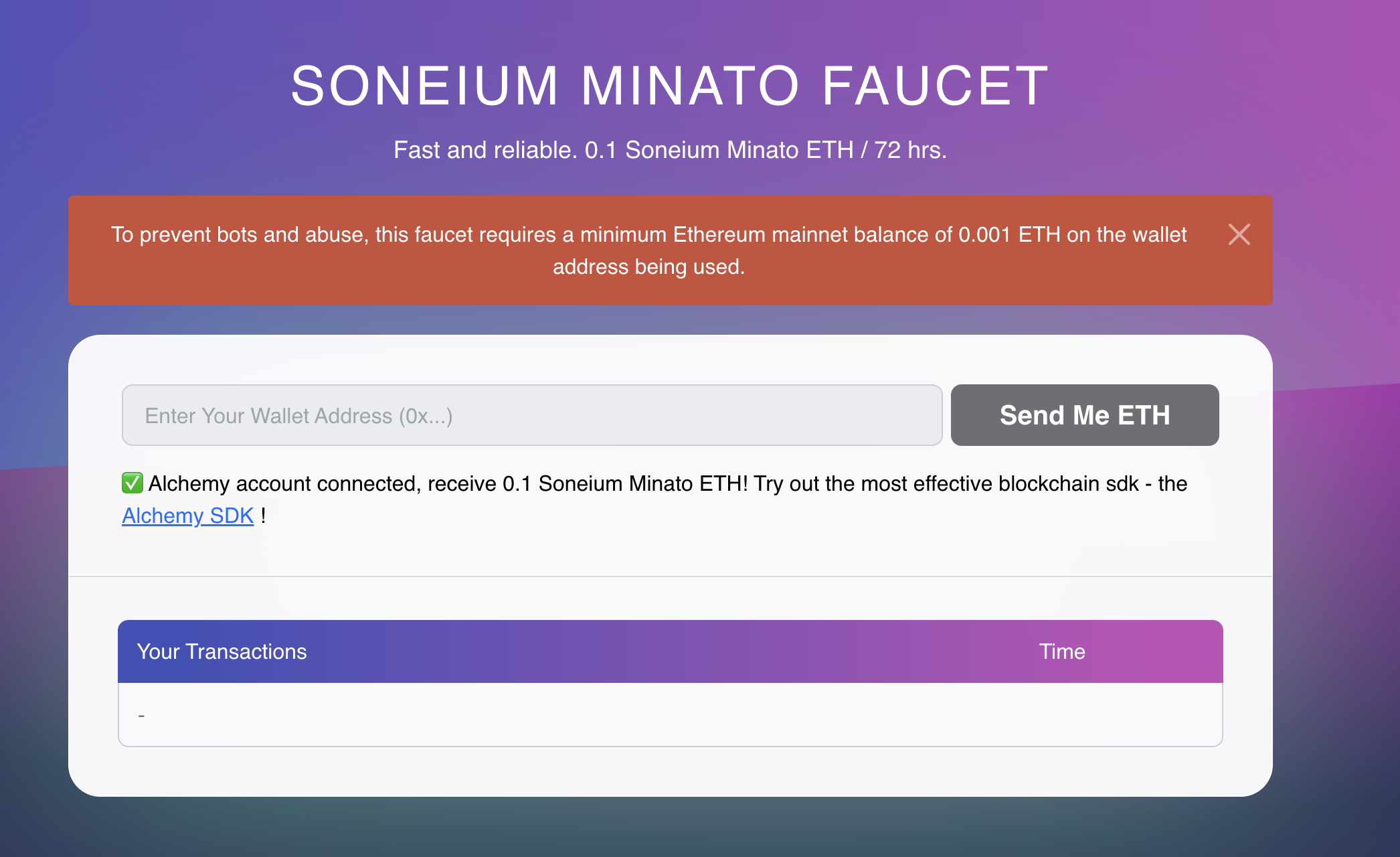The height and width of the screenshot is (857, 1400).
Task: Click the Your Transactions column header
Action: point(222,651)
